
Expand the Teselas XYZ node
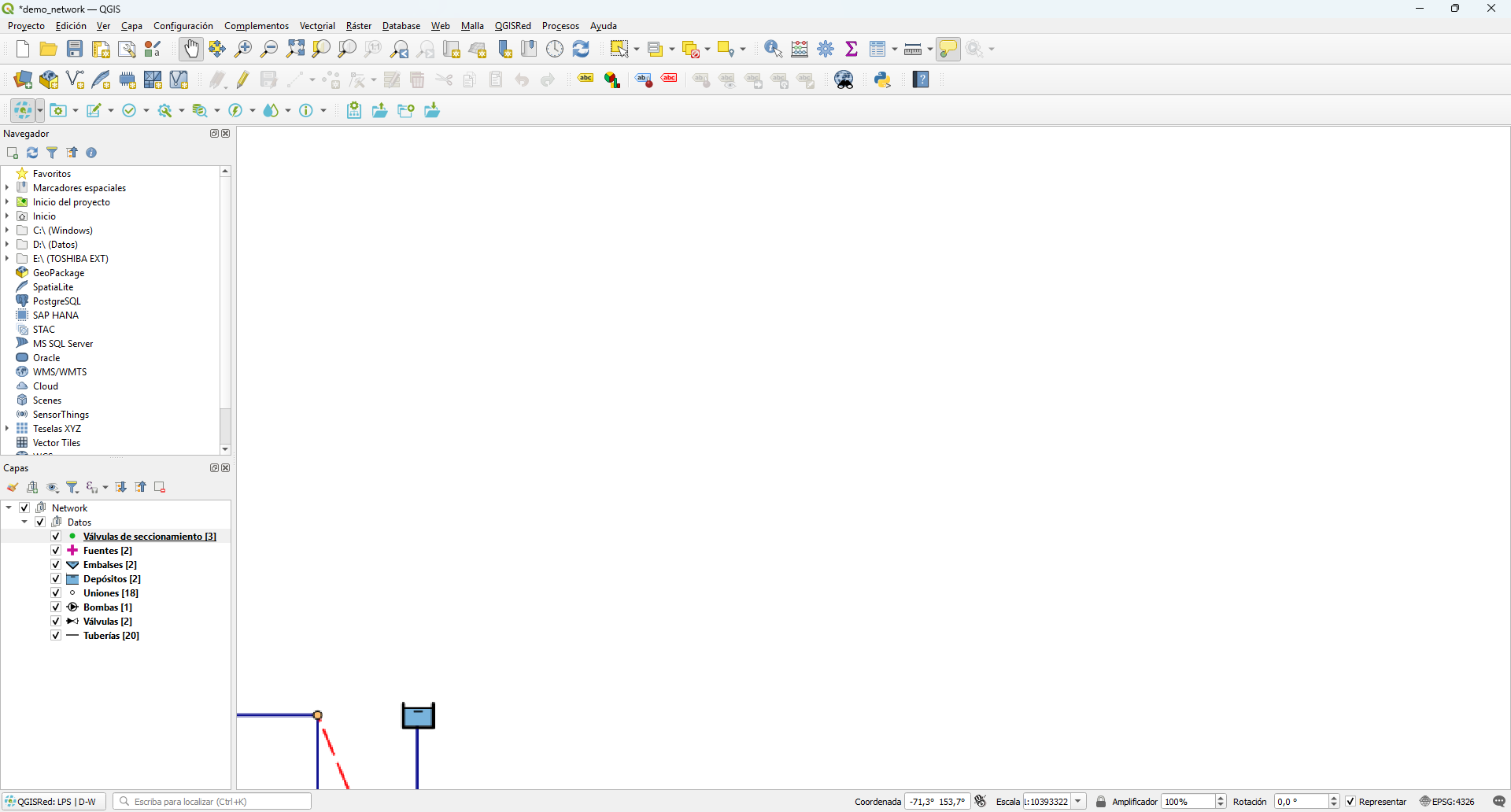pos(7,429)
